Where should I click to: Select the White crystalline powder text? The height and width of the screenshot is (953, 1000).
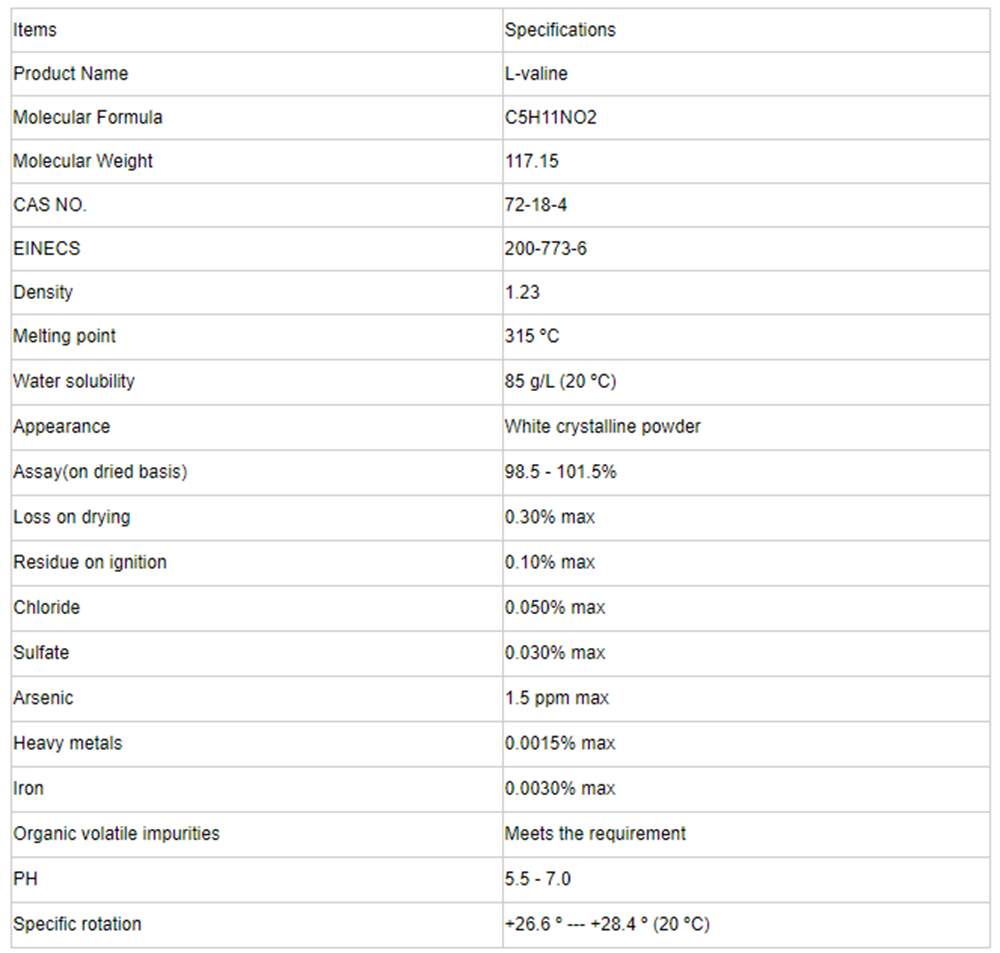[x=603, y=427]
